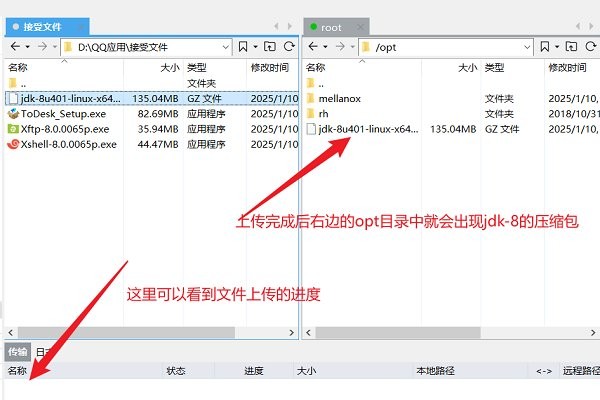Screen dimensions: 600x400
Task: Select the 传输 transfers tab
Action: point(18,352)
